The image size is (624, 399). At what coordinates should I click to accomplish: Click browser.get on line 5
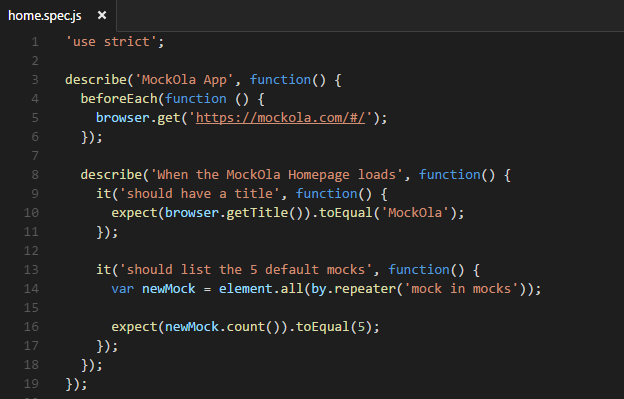pos(138,118)
